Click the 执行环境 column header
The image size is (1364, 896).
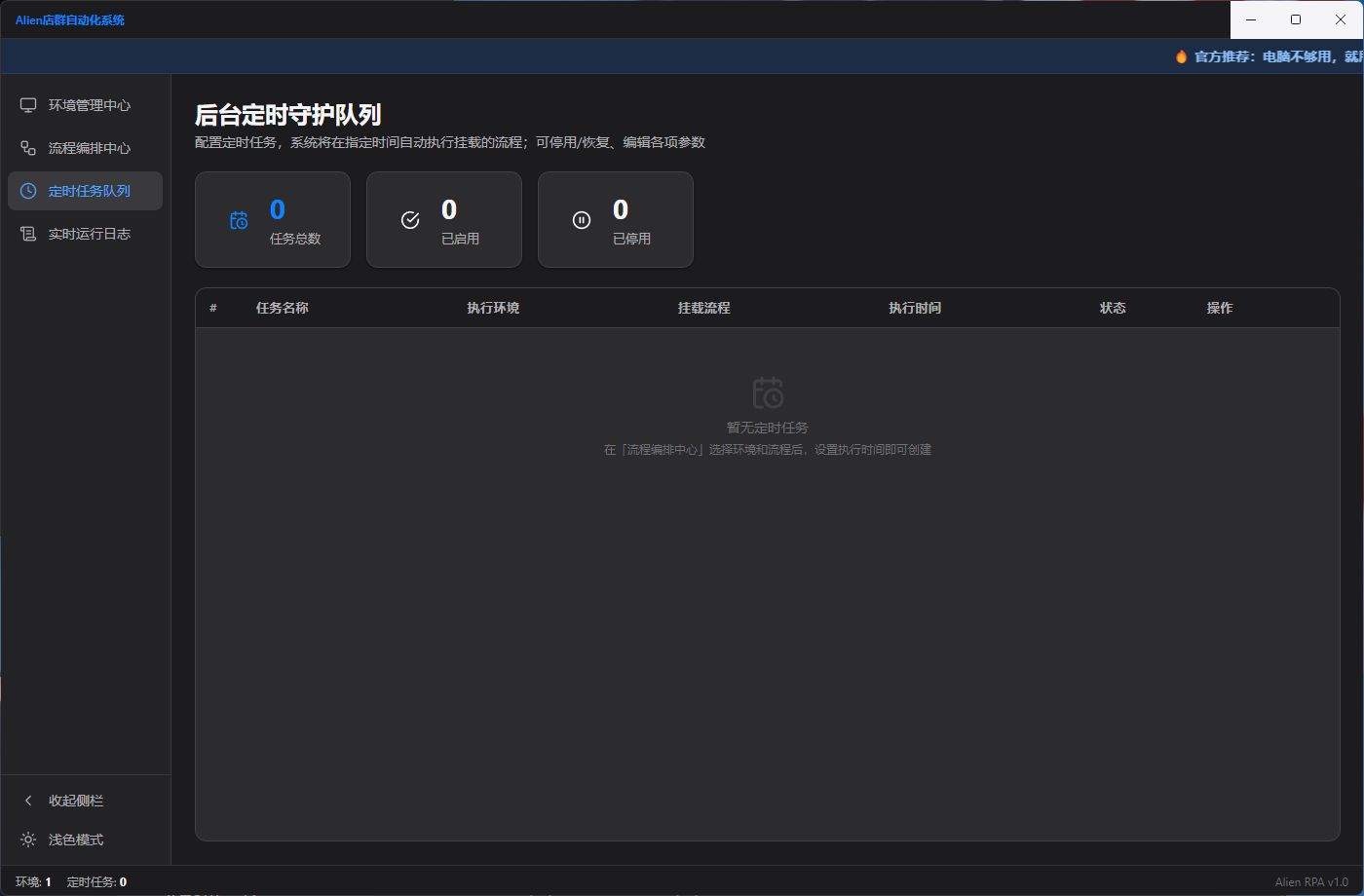[x=493, y=308]
